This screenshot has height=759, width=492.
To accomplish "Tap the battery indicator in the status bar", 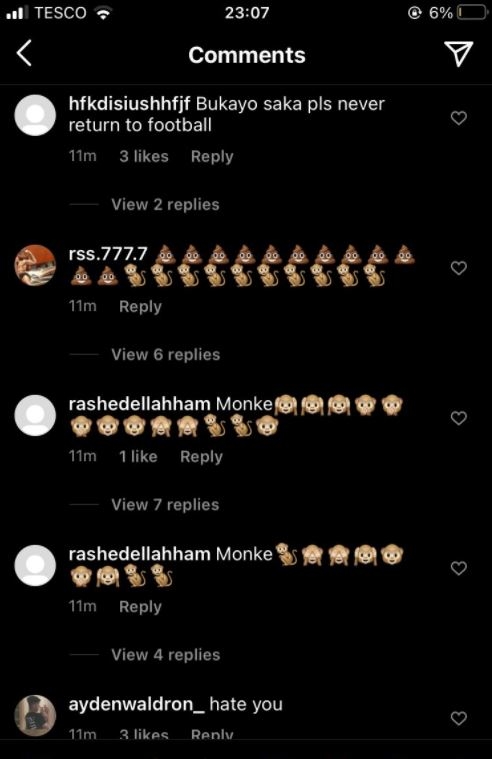I will click(x=472, y=12).
